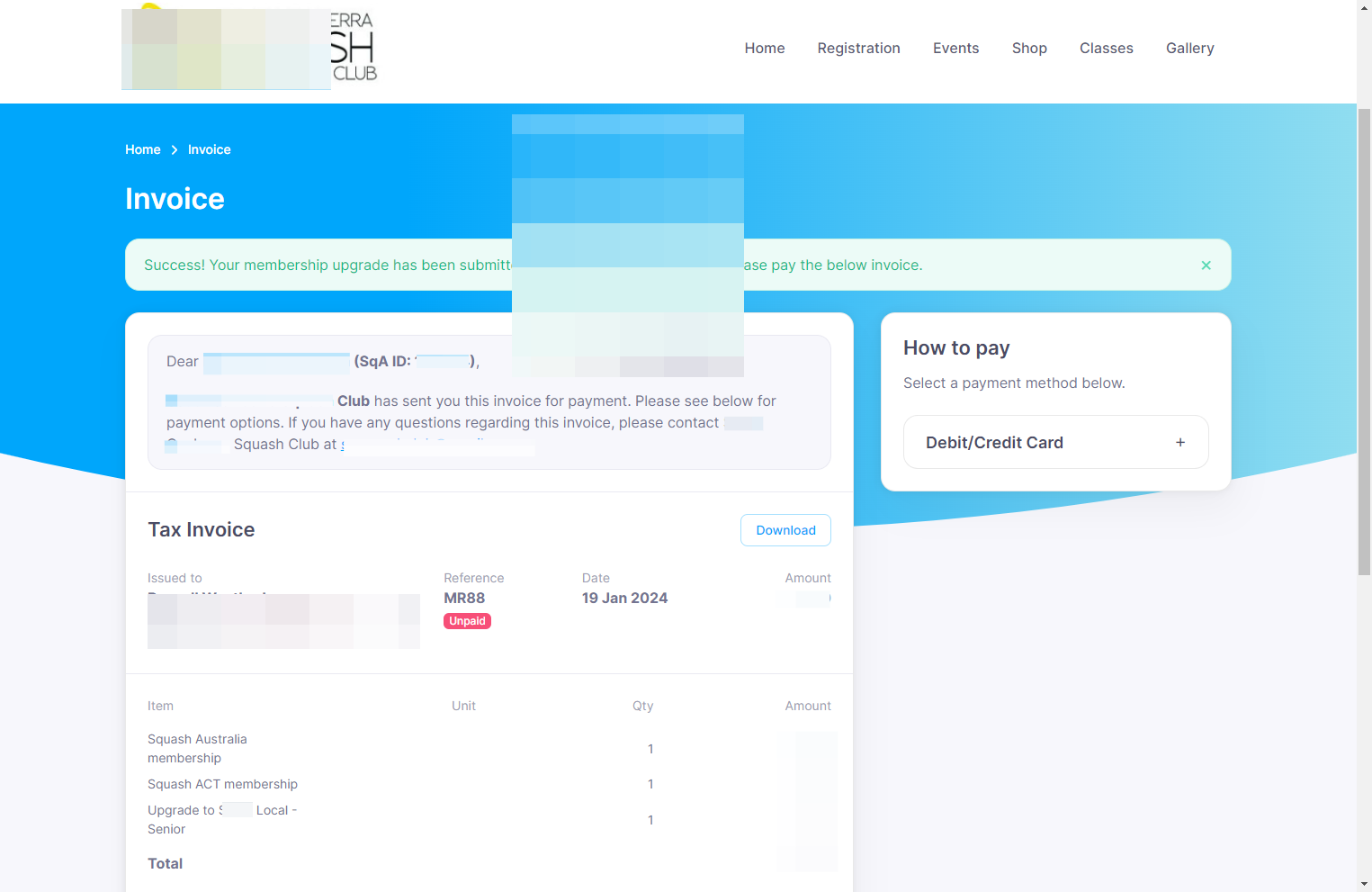Click the date 19 Jan 2024

coord(624,599)
